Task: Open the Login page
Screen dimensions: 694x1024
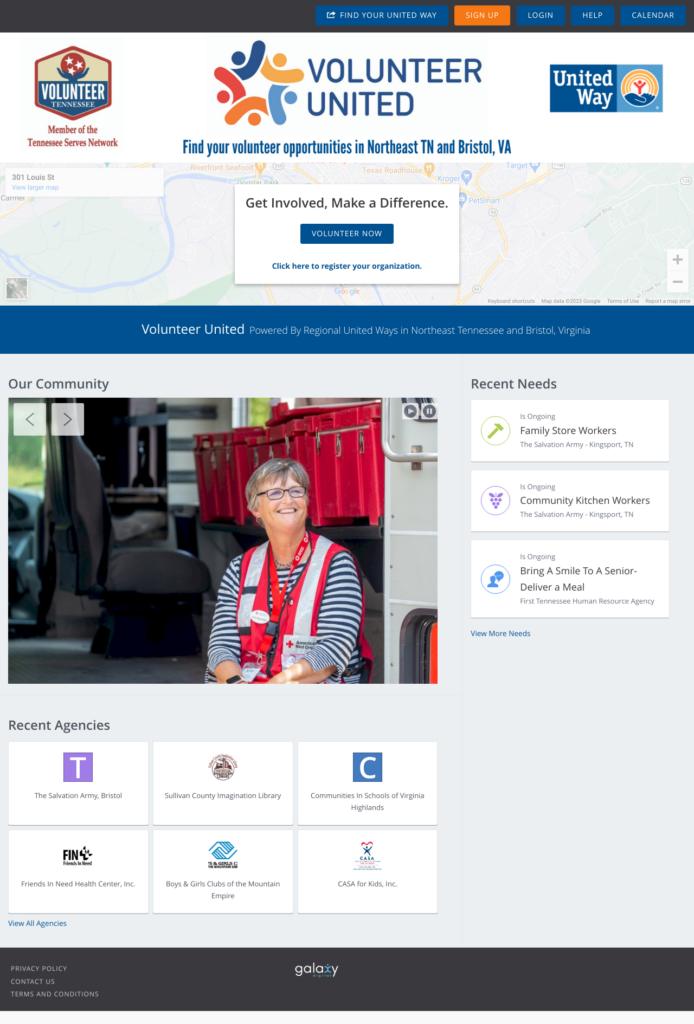Action: (x=541, y=15)
